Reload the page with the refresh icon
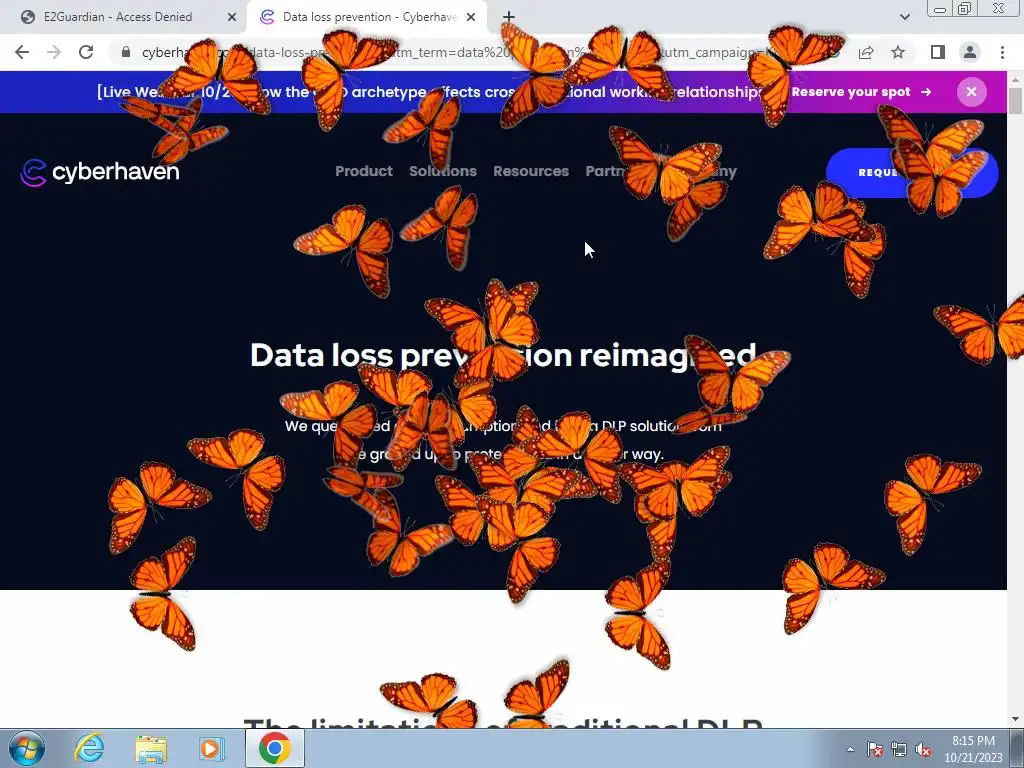Image resolution: width=1024 pixels, height=768 pixels. pos(86,52)
